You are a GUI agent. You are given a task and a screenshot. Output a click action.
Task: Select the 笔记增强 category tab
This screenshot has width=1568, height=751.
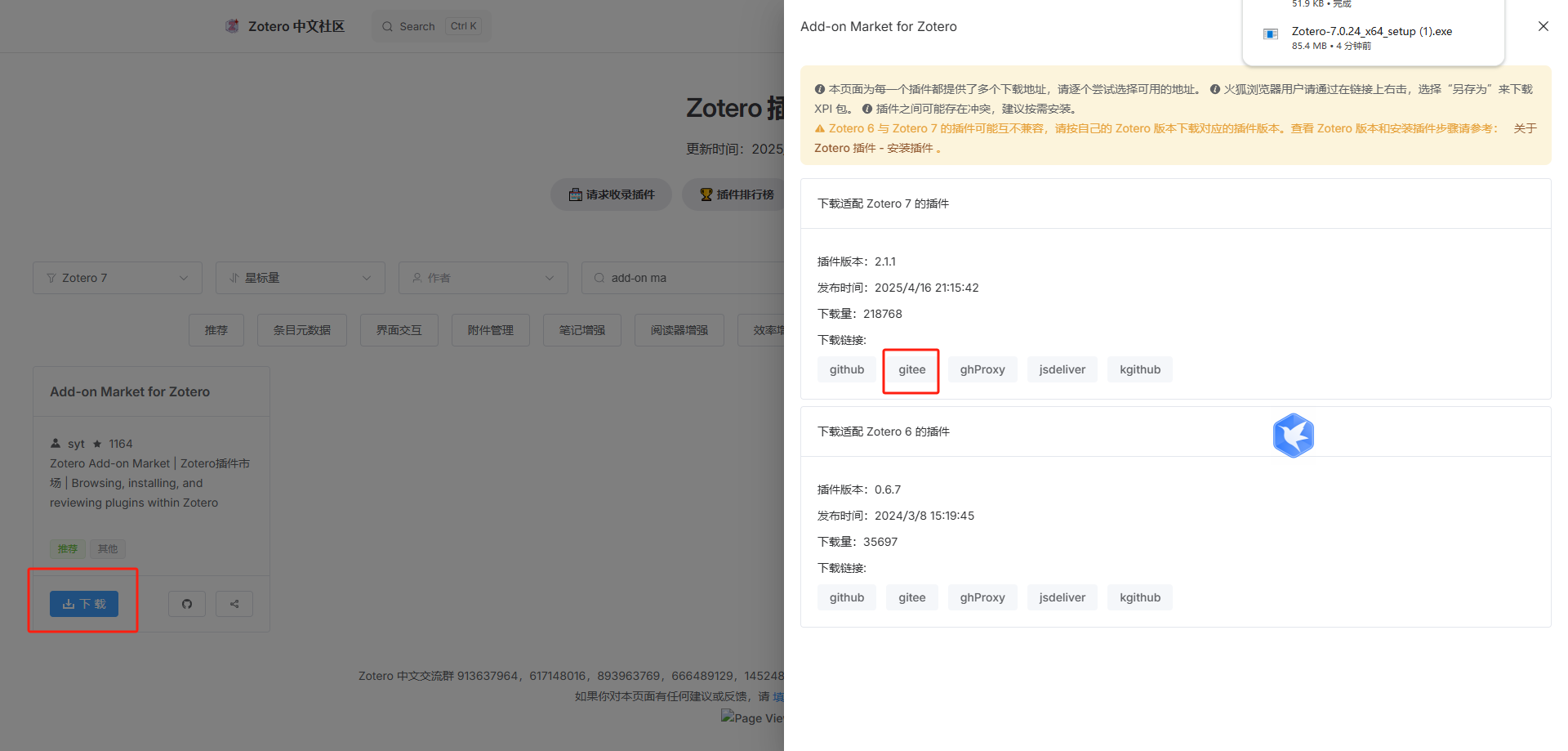pyautogui.click(x=582, y=330)
